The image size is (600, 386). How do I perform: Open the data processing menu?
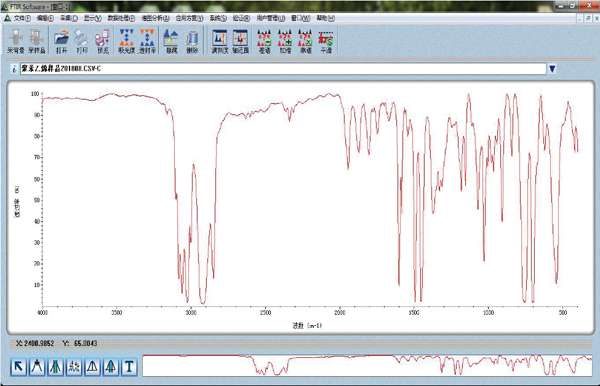click(121, 18)
